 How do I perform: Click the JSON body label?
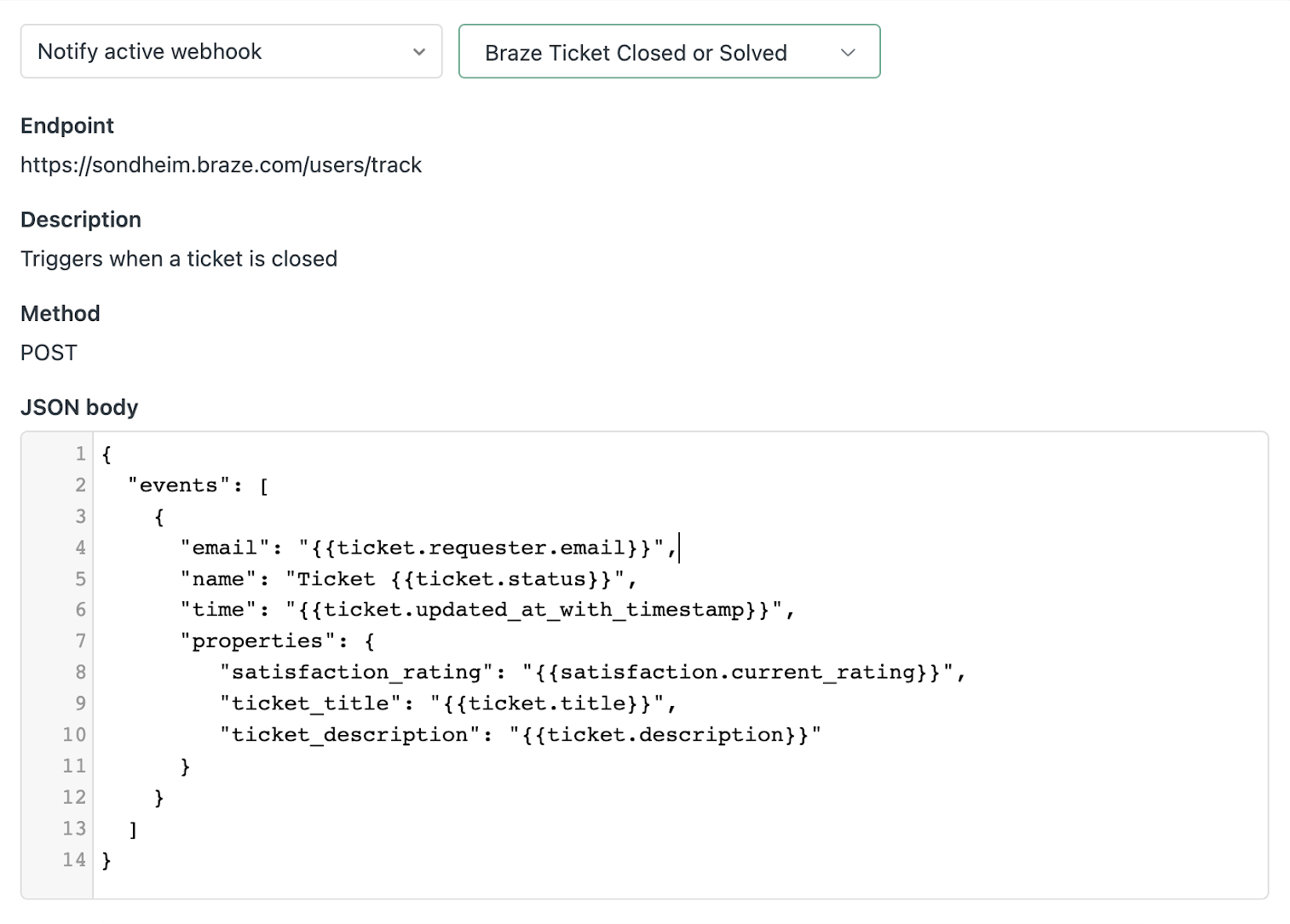tap(79, 407)
